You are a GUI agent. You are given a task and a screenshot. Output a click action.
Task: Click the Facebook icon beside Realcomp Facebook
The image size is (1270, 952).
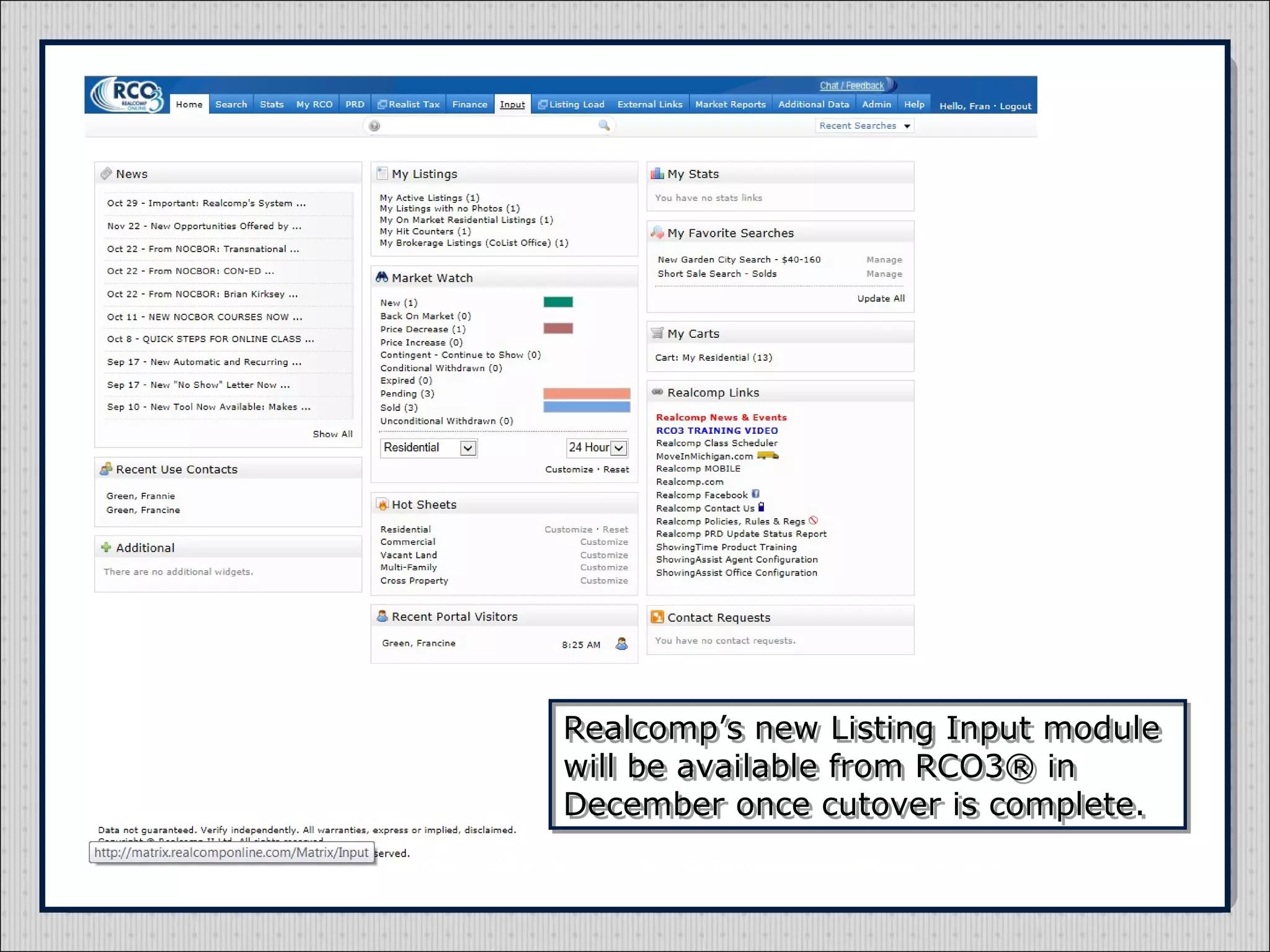tap(755, 494)
